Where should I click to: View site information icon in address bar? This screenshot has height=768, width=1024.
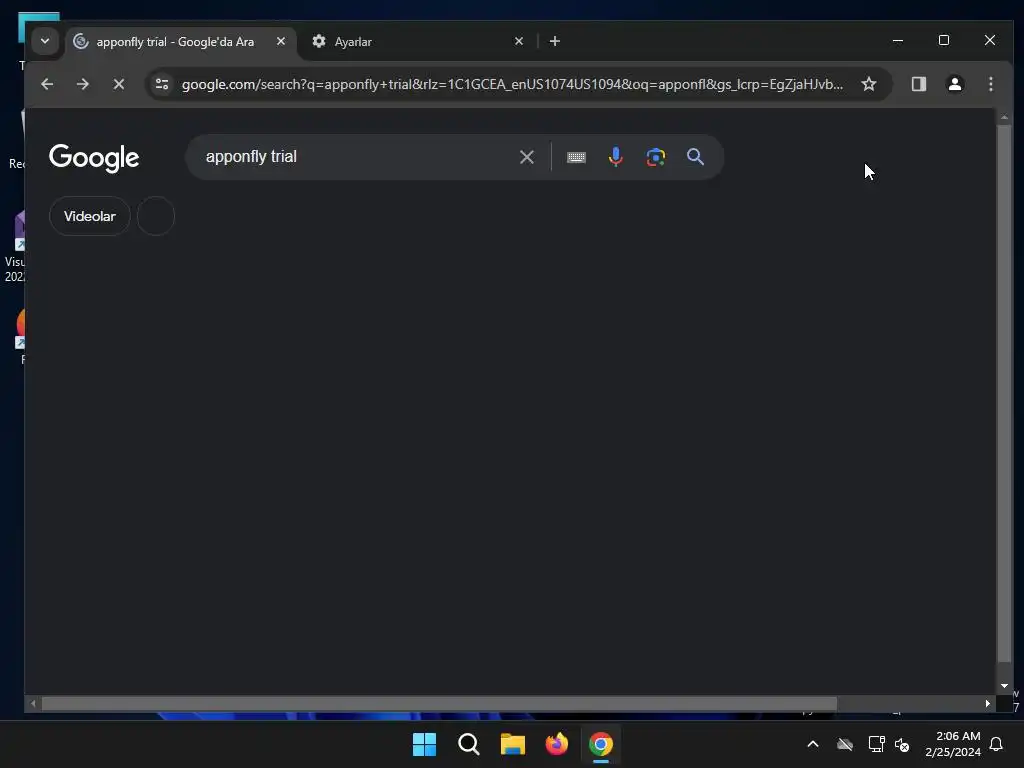click(162, 84)
